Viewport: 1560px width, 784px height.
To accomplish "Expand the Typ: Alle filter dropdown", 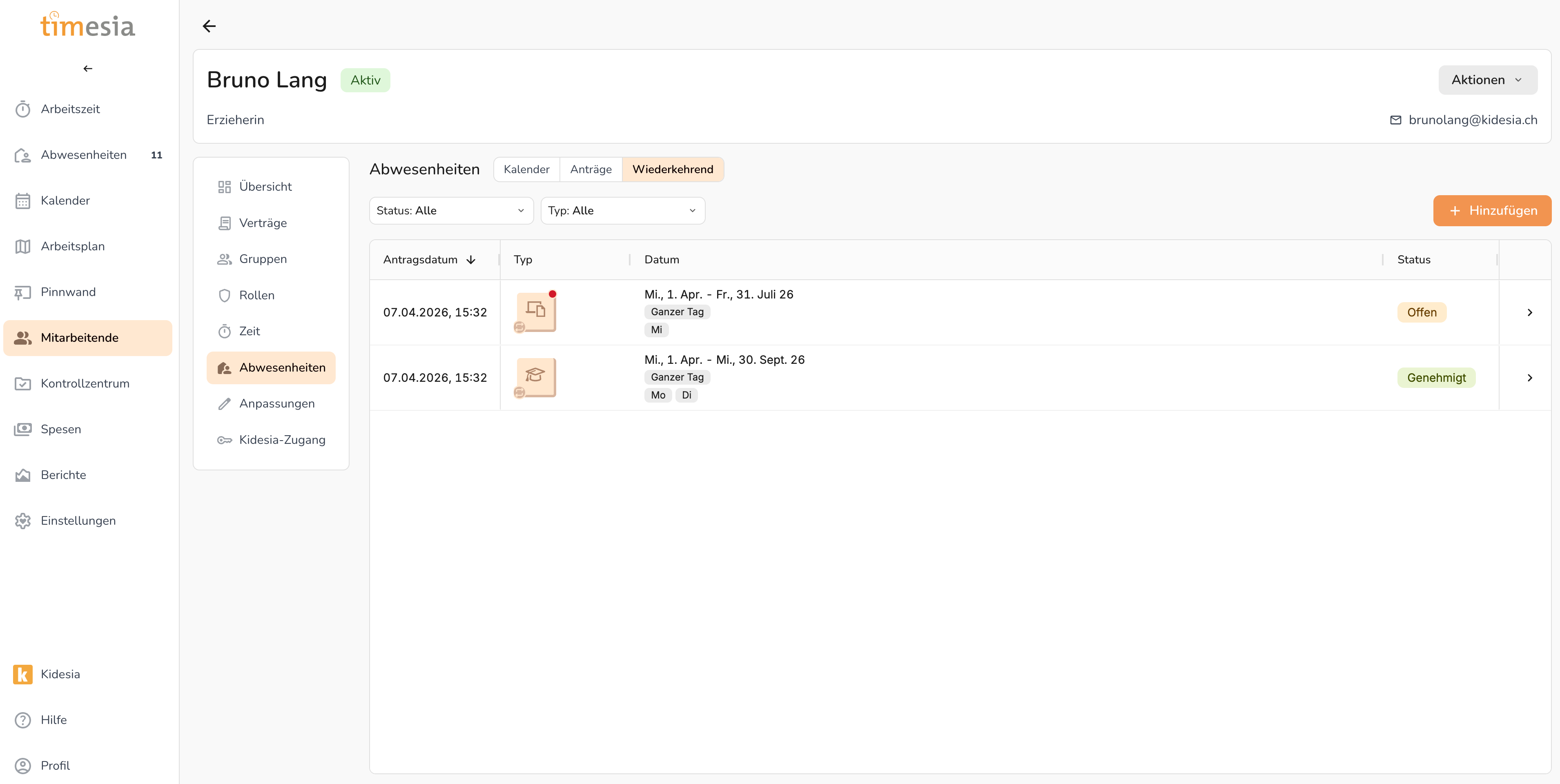I will pos(622,211).
